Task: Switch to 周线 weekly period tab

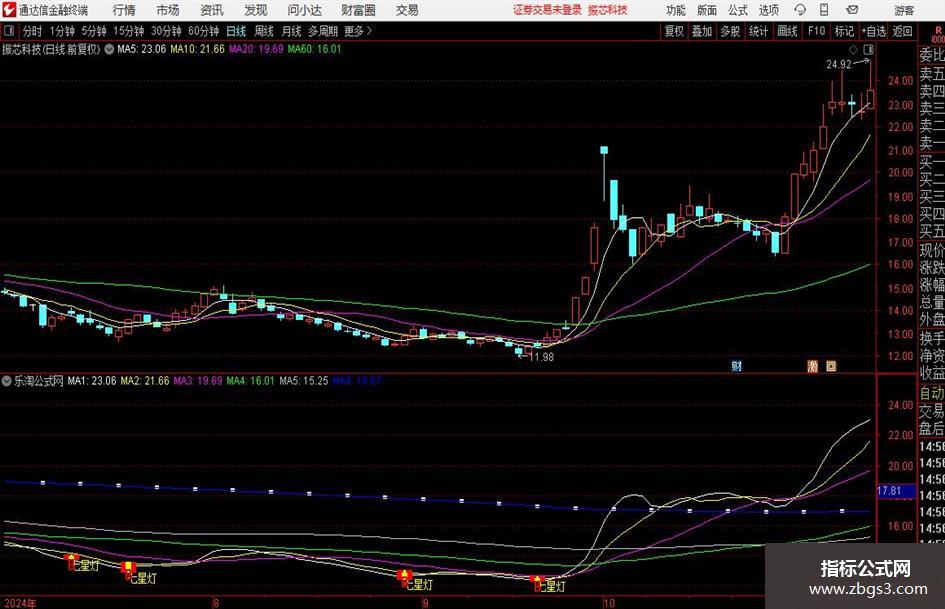Action: pos(263,31)
